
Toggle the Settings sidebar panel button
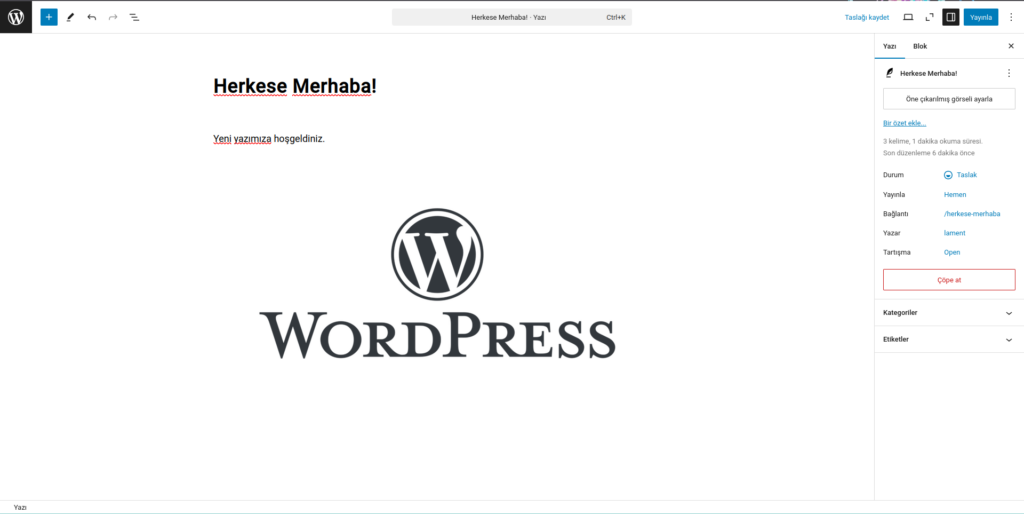tap(950, 17)
